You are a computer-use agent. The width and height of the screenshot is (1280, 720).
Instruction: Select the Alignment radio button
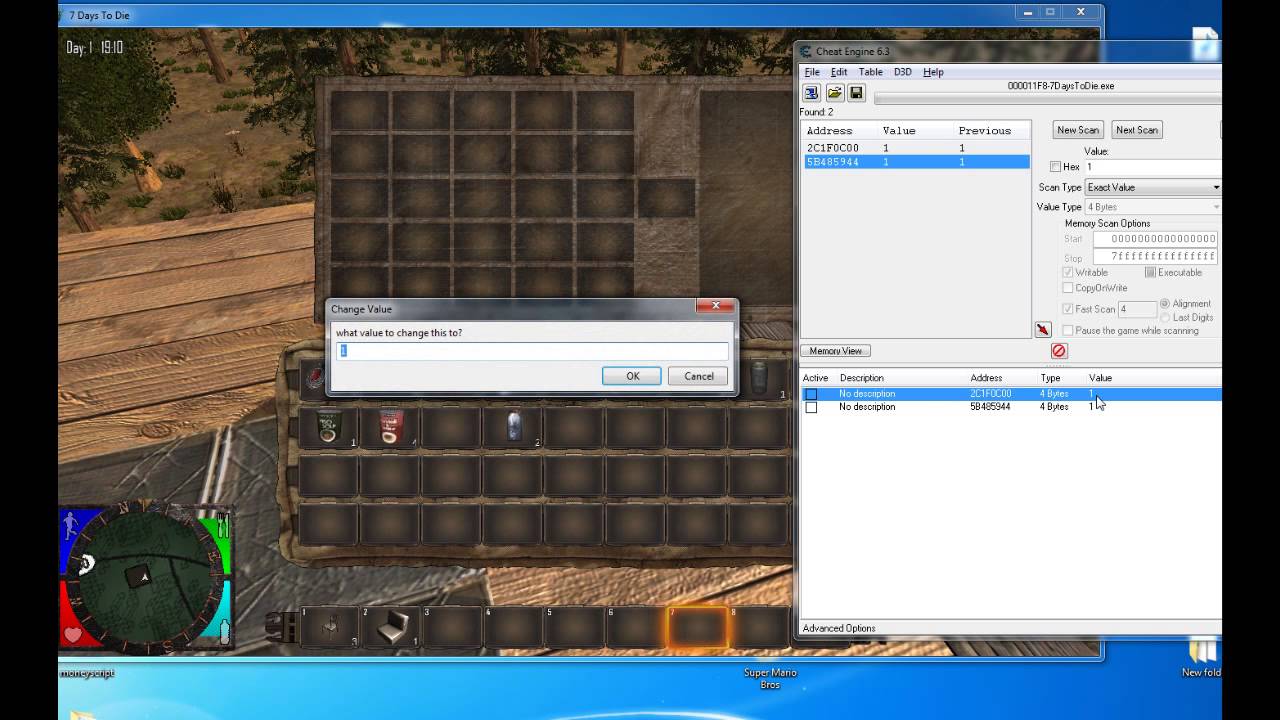click(x=1165, y=304)
